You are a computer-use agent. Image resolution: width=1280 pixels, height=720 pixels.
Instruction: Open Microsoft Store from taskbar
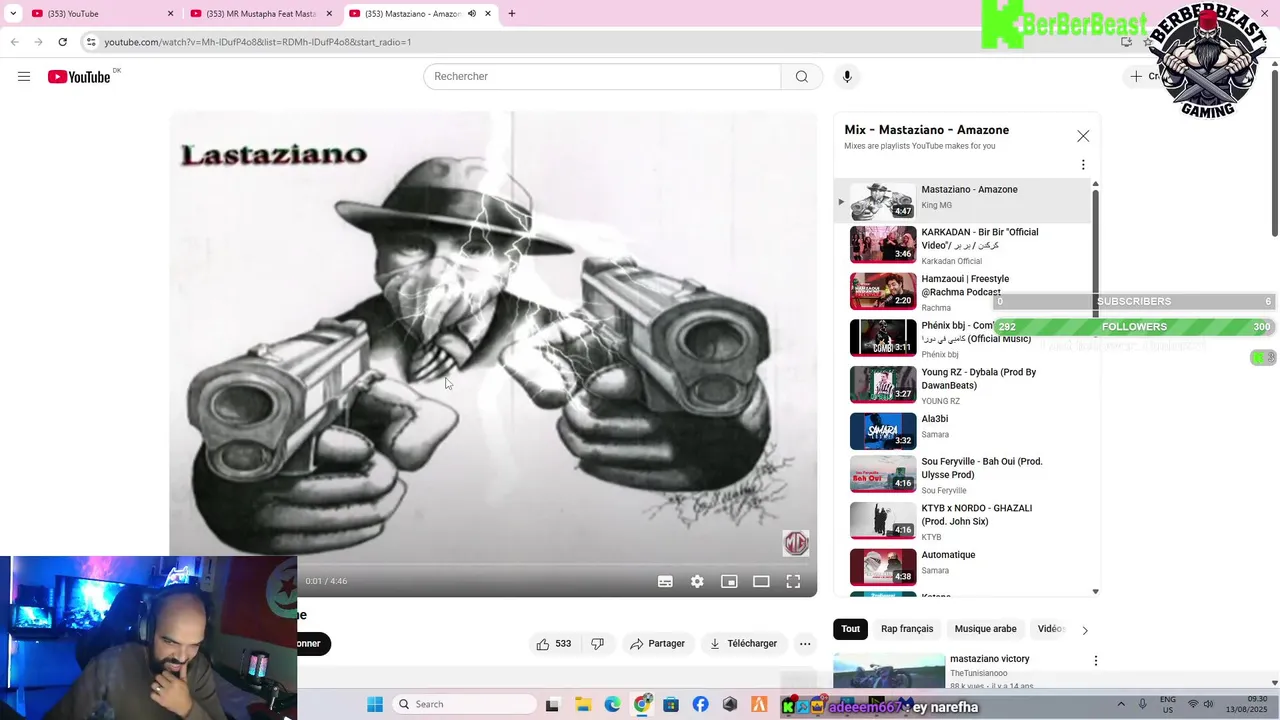(x=671, y=704)
